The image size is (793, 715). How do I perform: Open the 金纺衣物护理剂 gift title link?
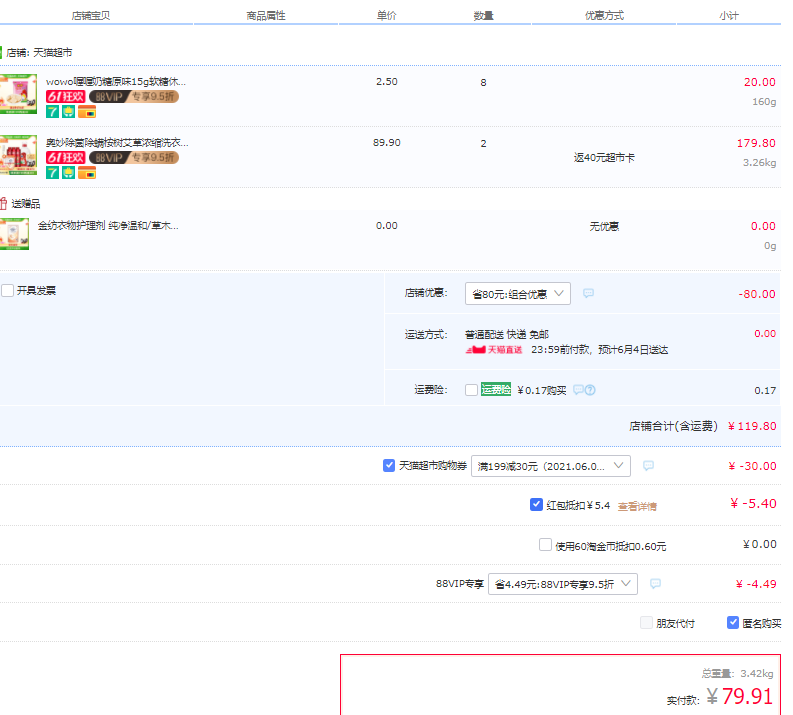[x=108, y=226]
